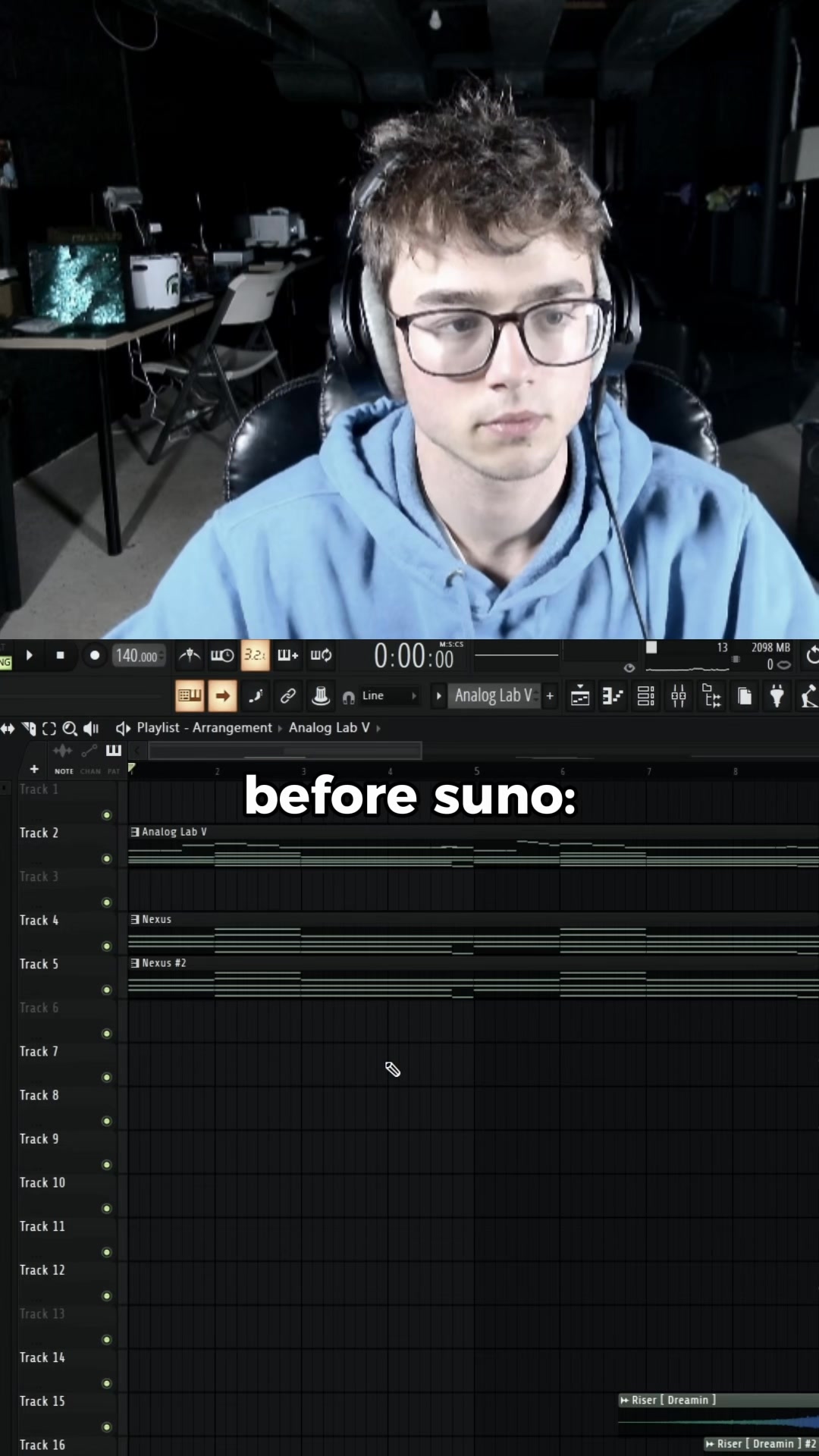Select the Analog Lab V pattern clip

pyautogui.click(x=474, y=846)
